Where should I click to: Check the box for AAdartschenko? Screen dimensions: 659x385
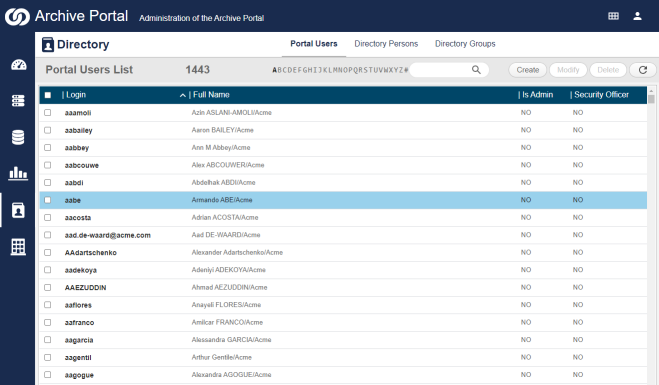(47, 252)
